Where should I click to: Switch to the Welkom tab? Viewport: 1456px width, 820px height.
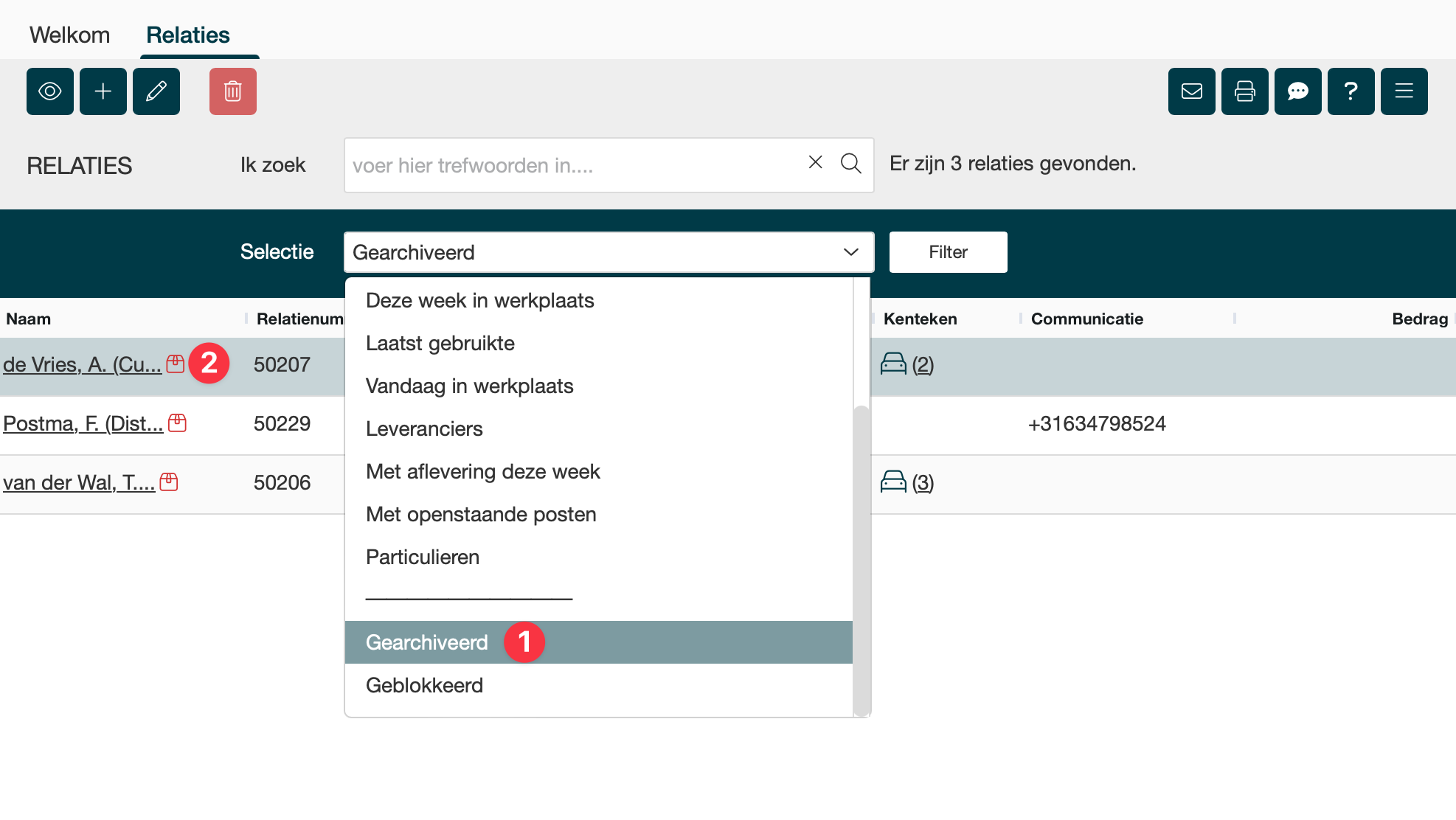(69, 35)
